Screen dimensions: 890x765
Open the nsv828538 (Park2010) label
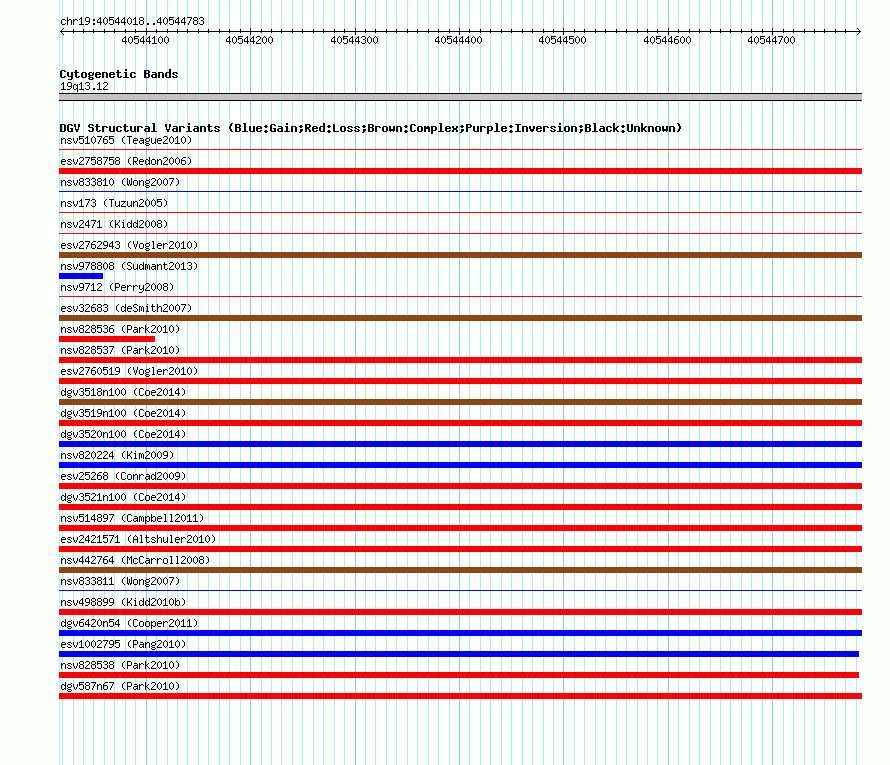click(x=120, y=665)
